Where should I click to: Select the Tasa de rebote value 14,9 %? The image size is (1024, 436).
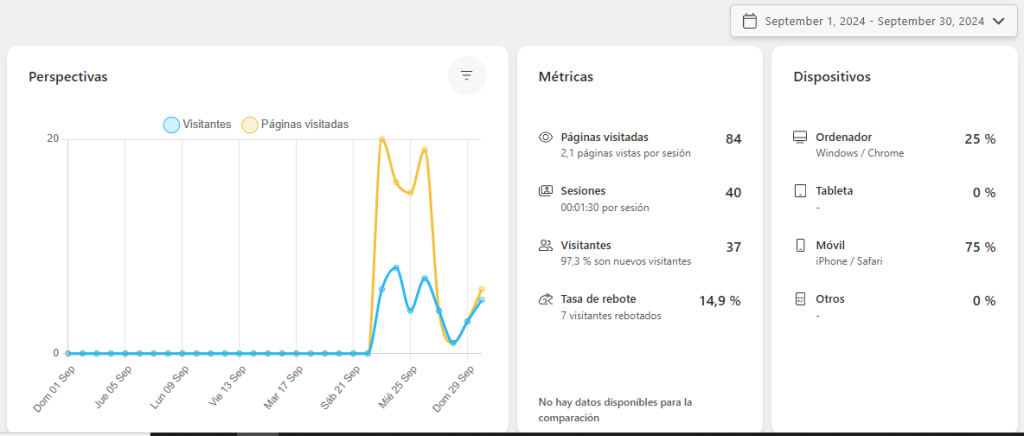pyautogui.click(x=719, y=300)
